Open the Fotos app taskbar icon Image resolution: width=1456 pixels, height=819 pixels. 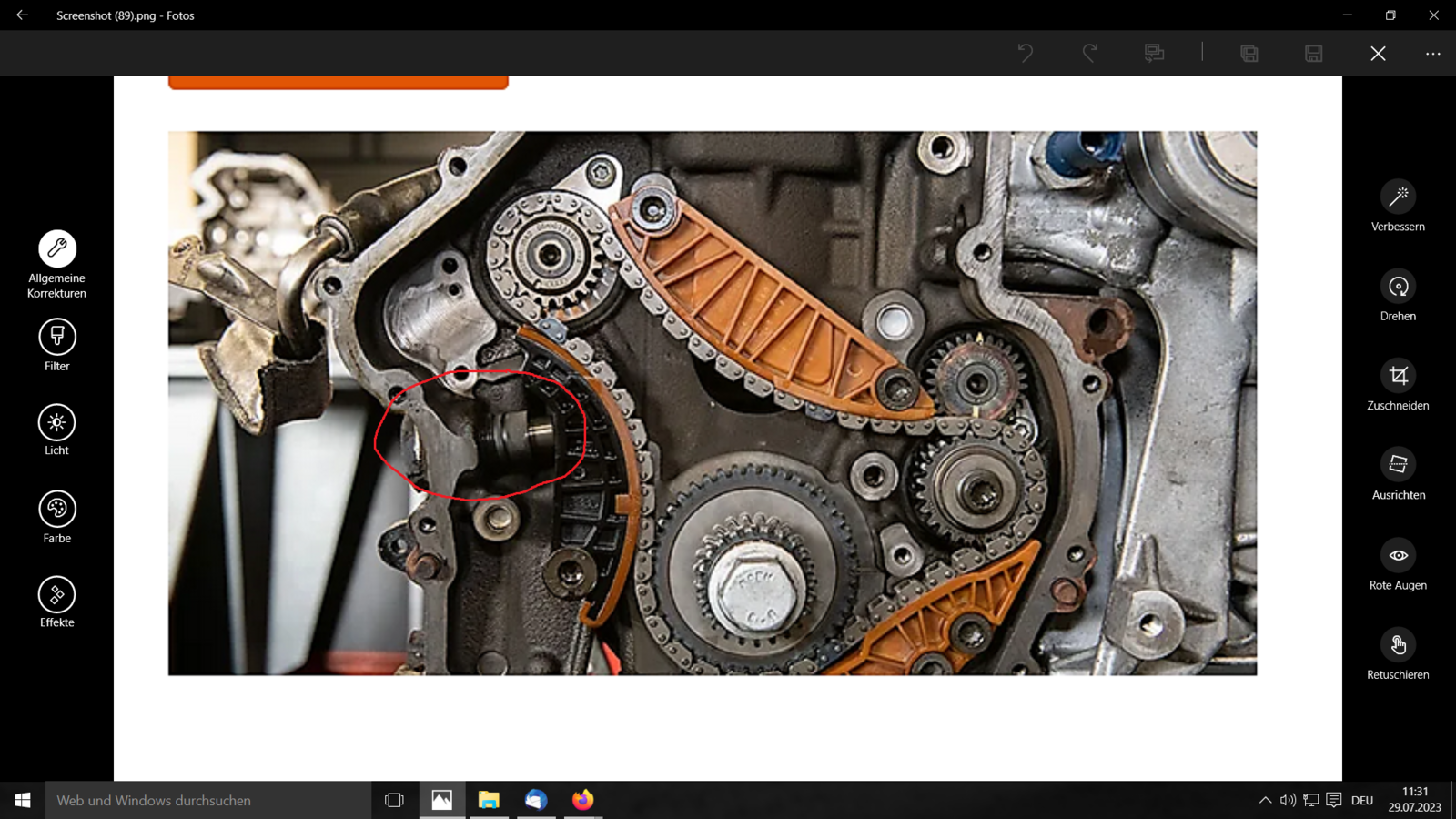[441, 800]
